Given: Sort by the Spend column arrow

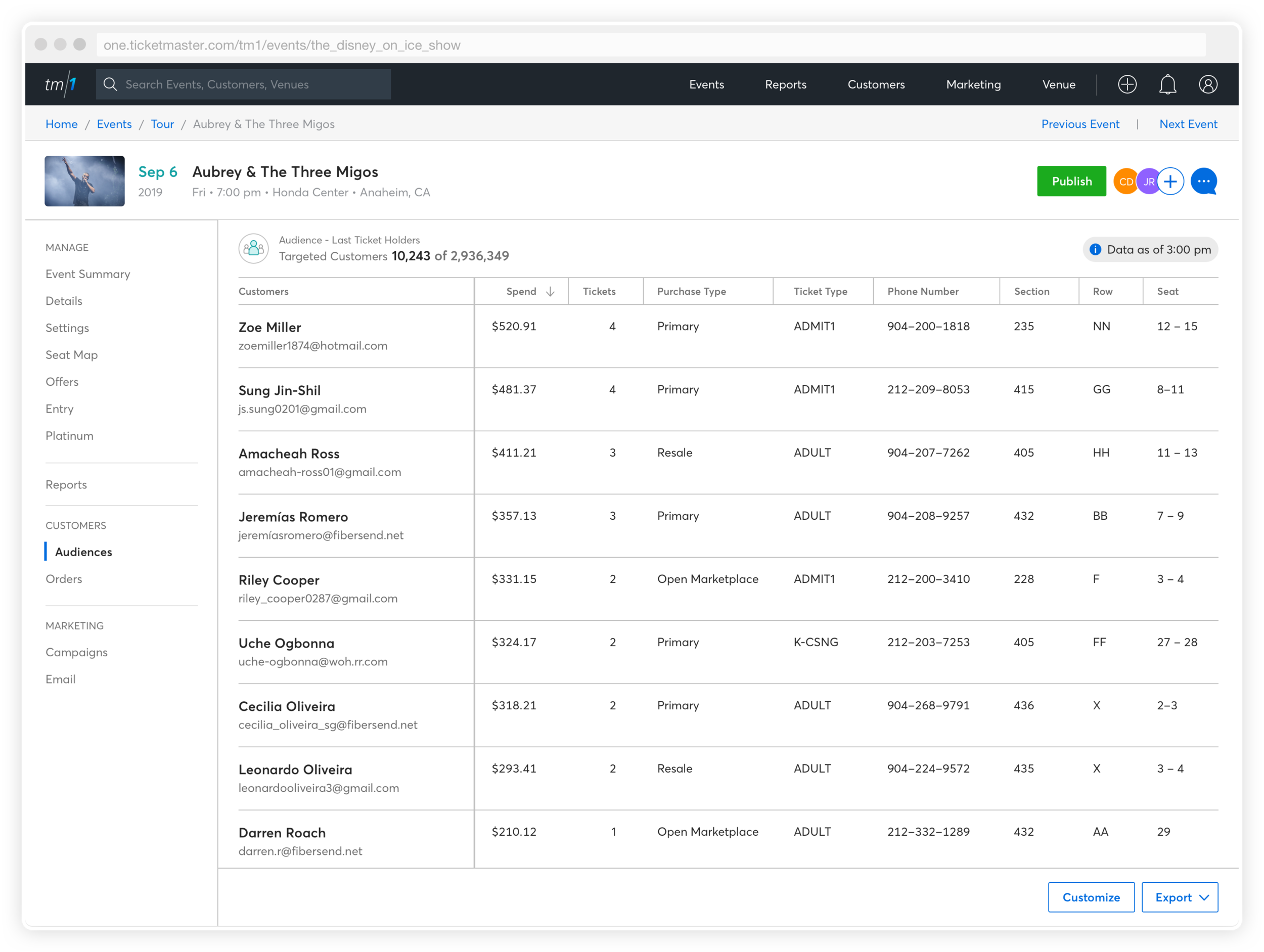Looking at the screenshot, I should tap(550, 291).
